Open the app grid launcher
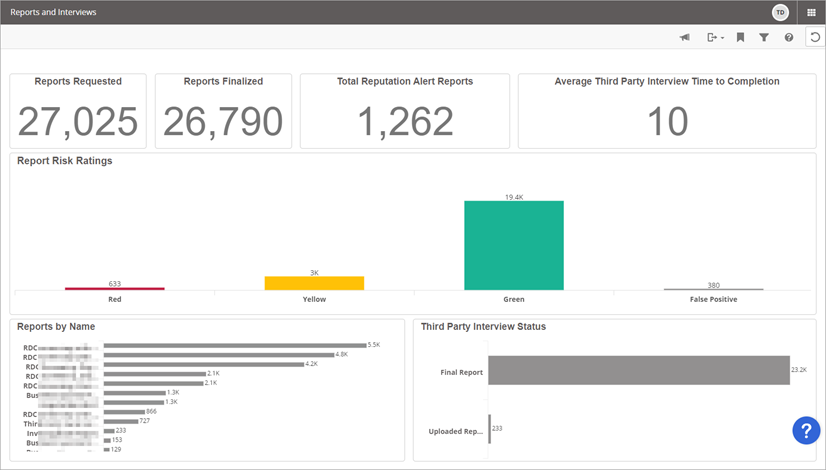 coord(812,12)
